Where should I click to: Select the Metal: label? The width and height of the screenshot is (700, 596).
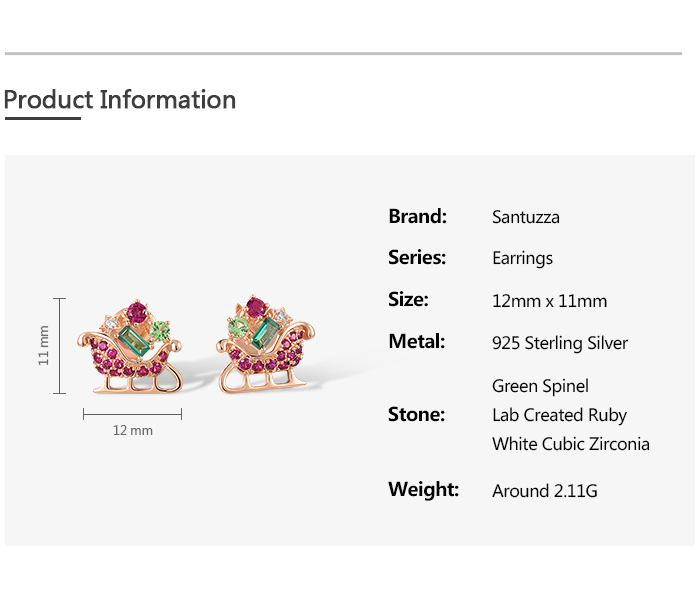416,342
